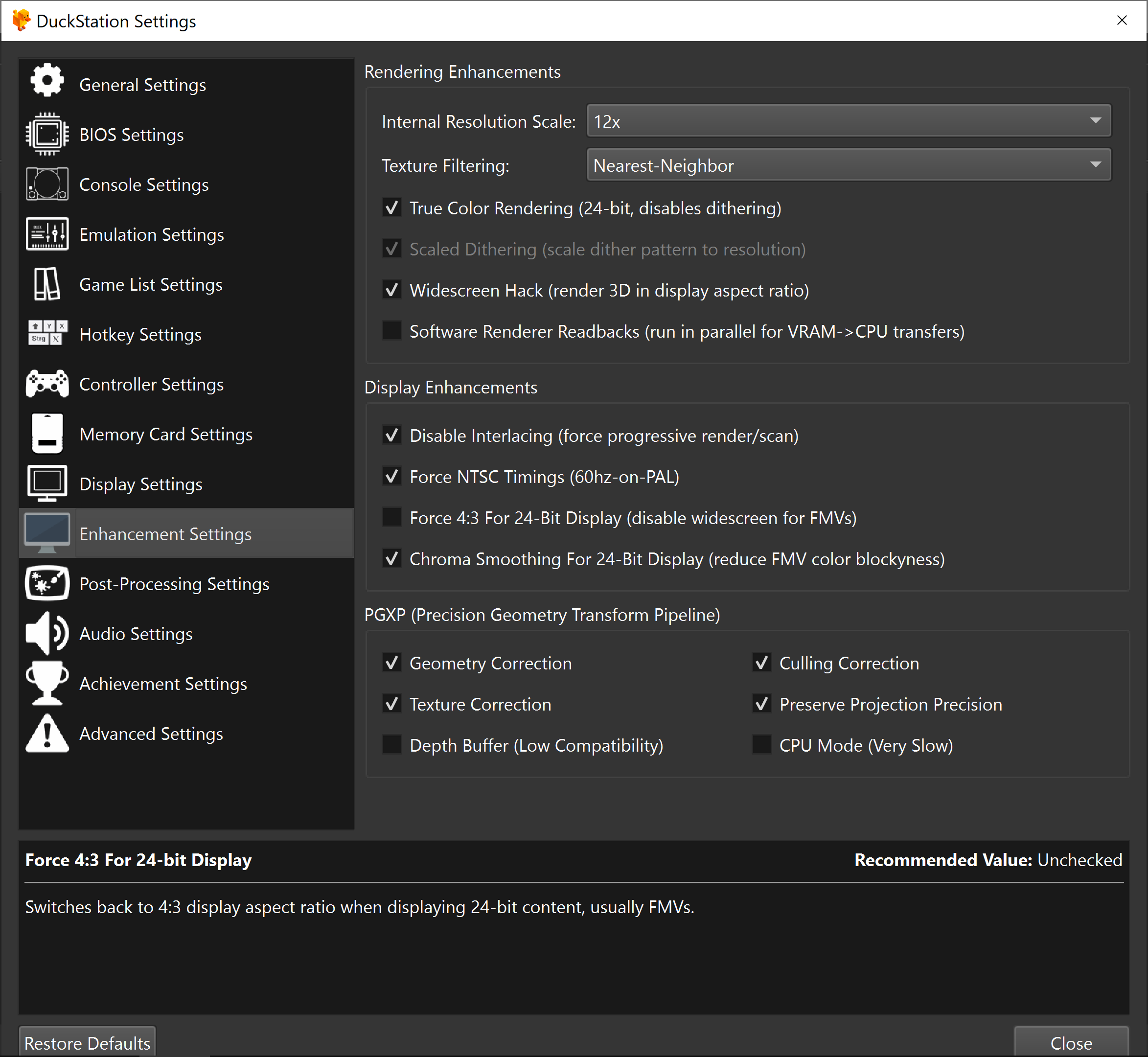Click the Recommended Value: Unchecked text
Image resolution: width=1148 pixels, height=1057 pixels.
[x=988, y=860]
